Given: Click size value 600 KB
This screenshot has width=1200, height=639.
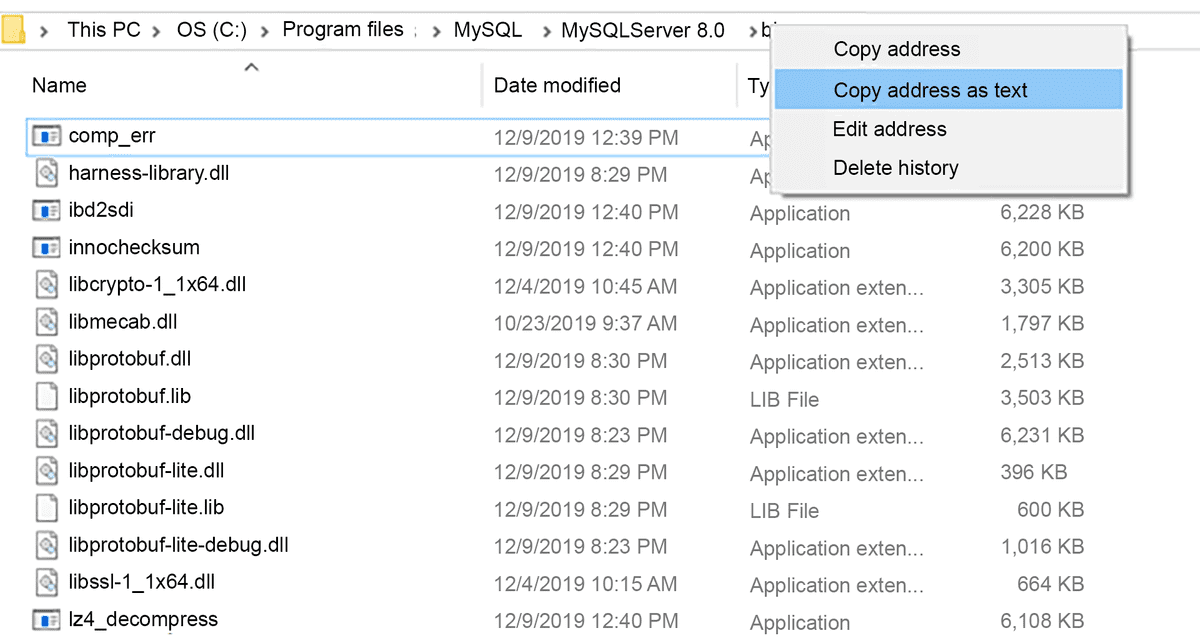Looking at the screenshot, I should click(x=1050, y=509).
